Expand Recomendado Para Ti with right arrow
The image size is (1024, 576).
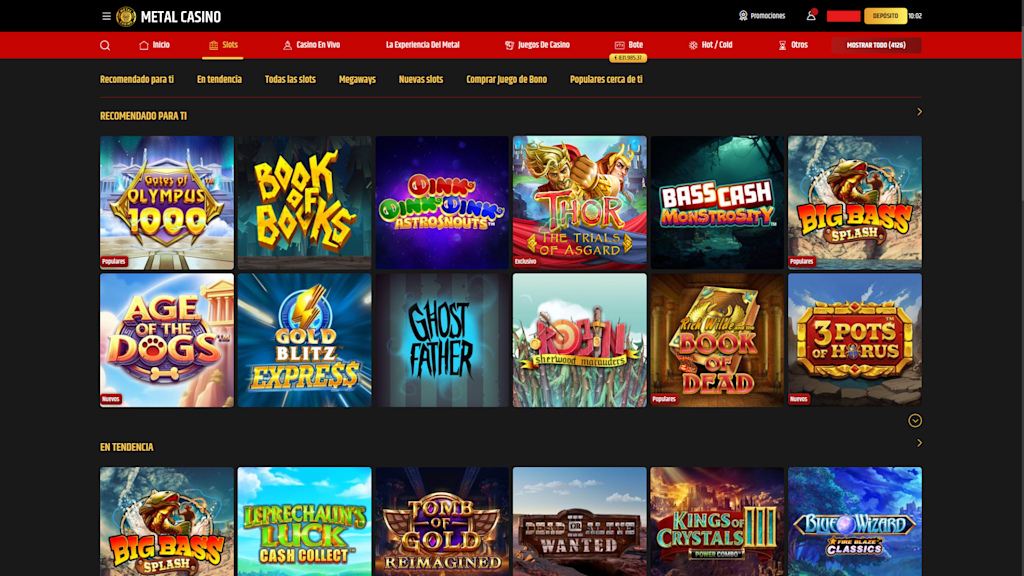(919, 112)
